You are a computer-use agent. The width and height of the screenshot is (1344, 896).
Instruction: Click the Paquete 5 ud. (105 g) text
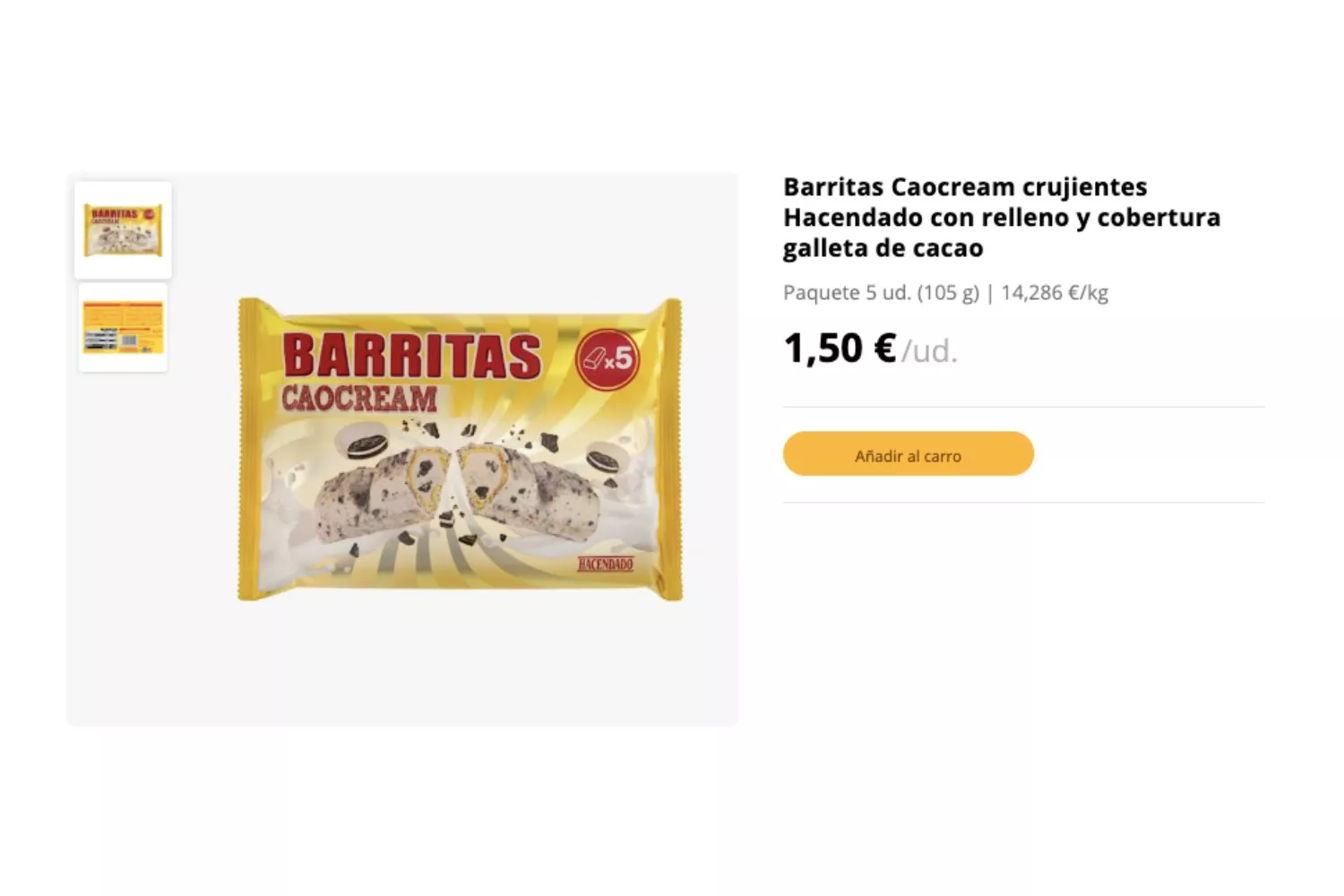pyautogui.click(x=881, y=293)
